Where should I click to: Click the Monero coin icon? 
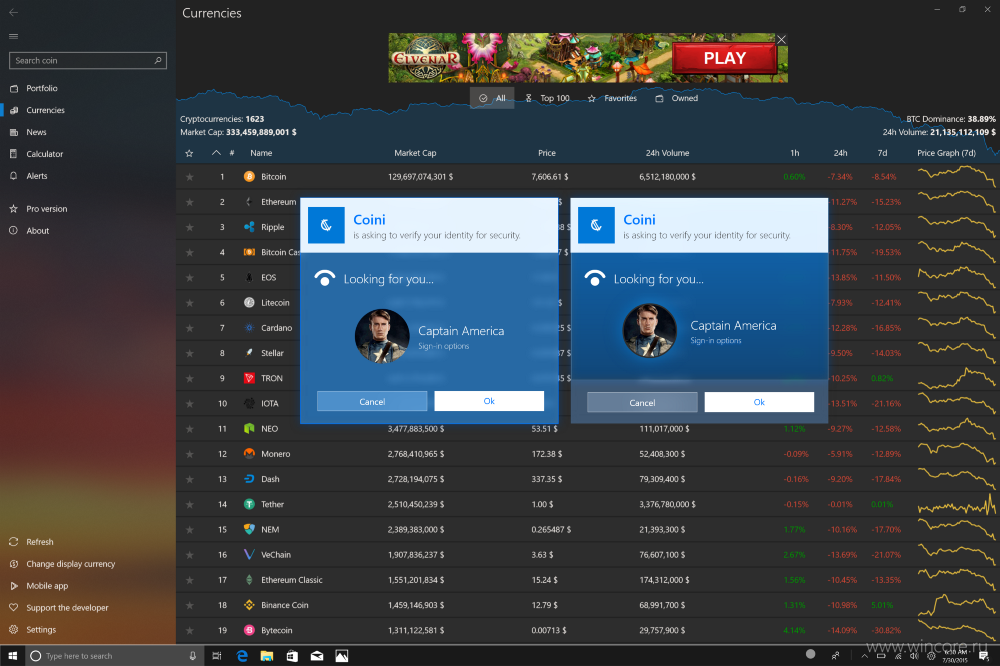(x=249, y=454)
